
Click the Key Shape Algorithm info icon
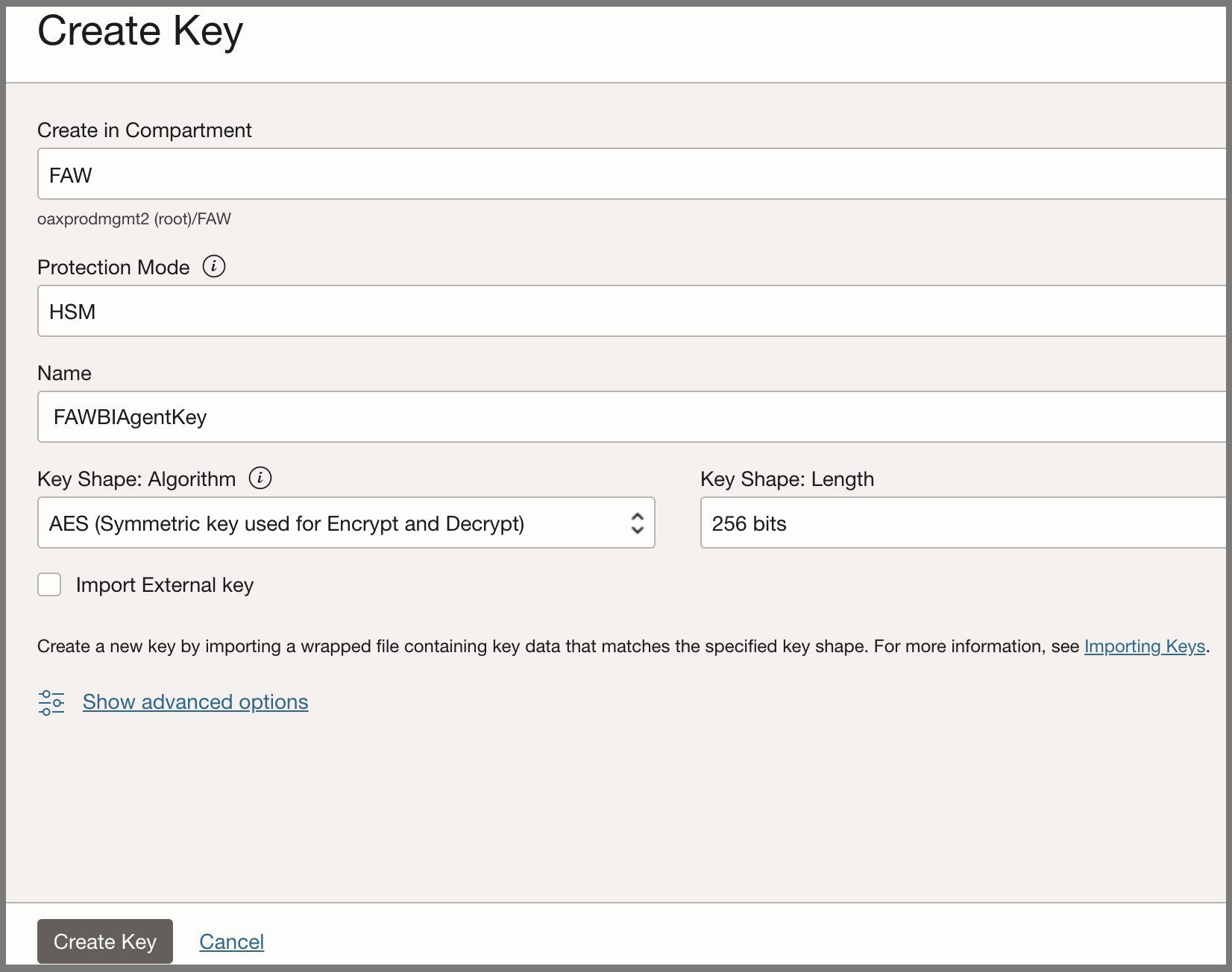point(260,479)
